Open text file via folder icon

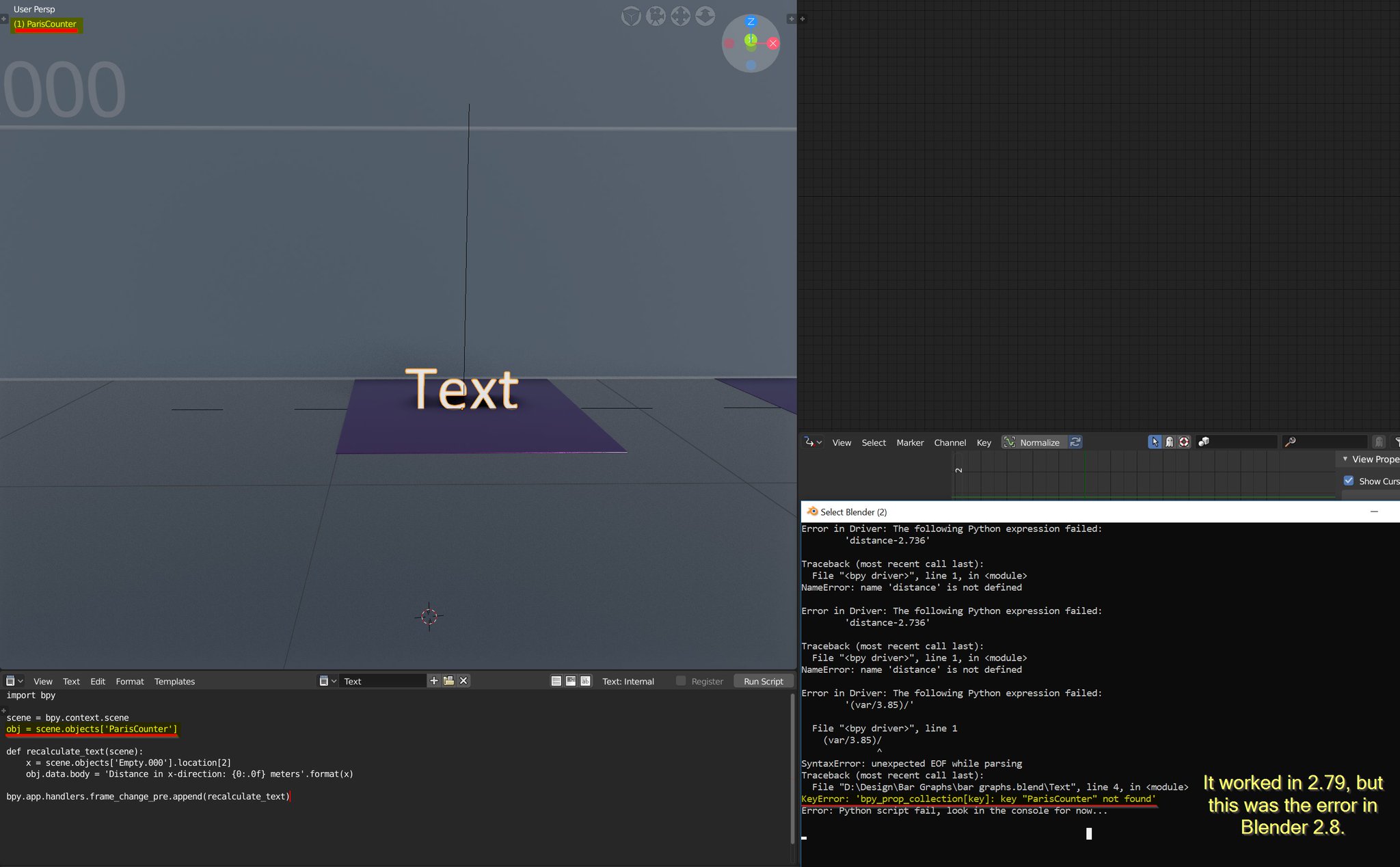pyautogui.click(x=448, y=681)
